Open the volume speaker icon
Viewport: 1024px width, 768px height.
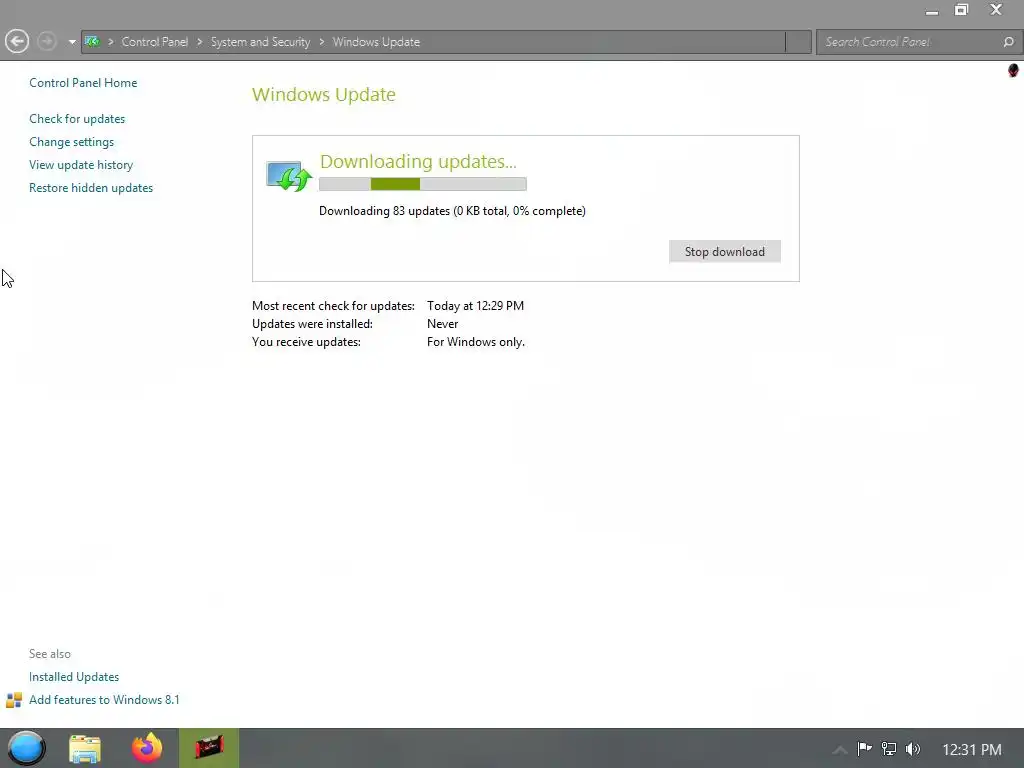click(x=913, y=749)
